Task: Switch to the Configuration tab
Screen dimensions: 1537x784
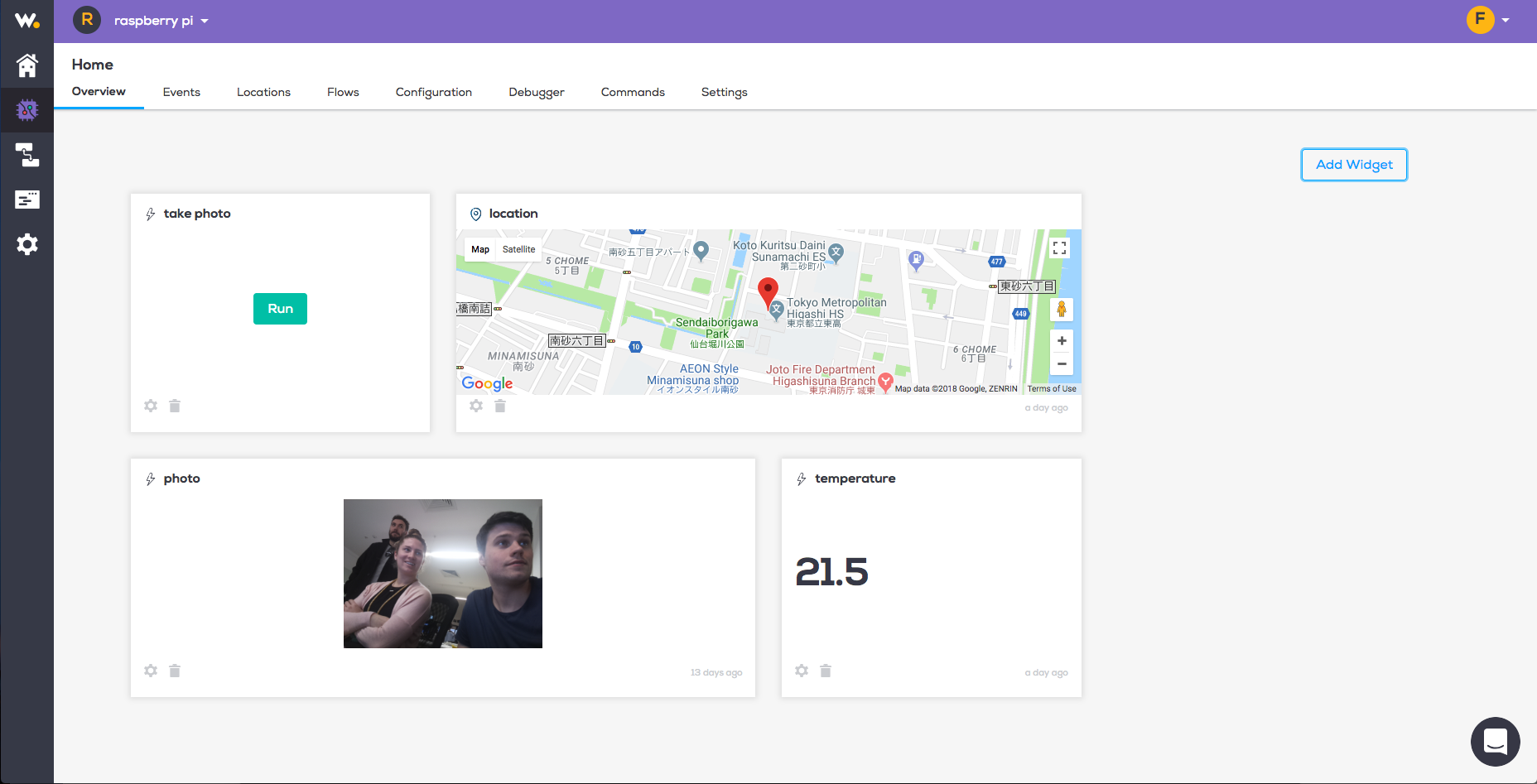Action: [434, 92]
